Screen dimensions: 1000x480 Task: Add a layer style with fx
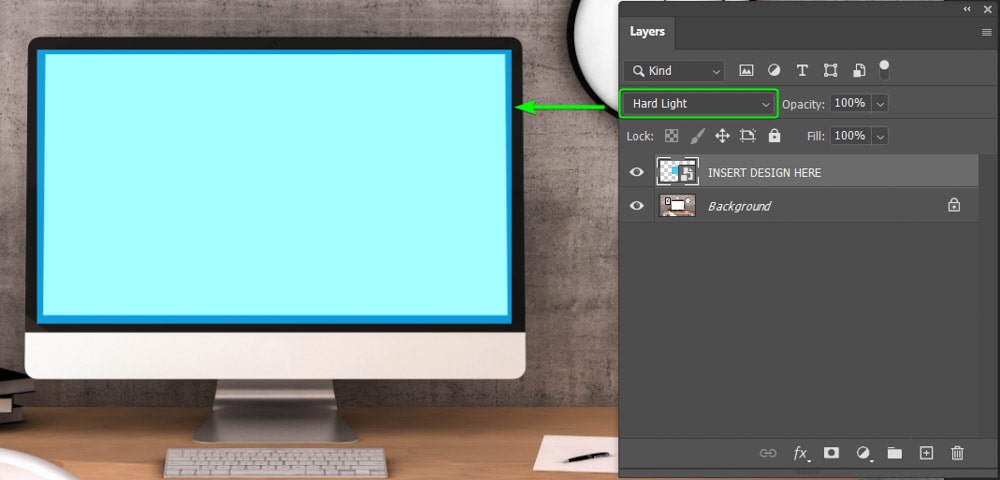(x=800, y=453)
